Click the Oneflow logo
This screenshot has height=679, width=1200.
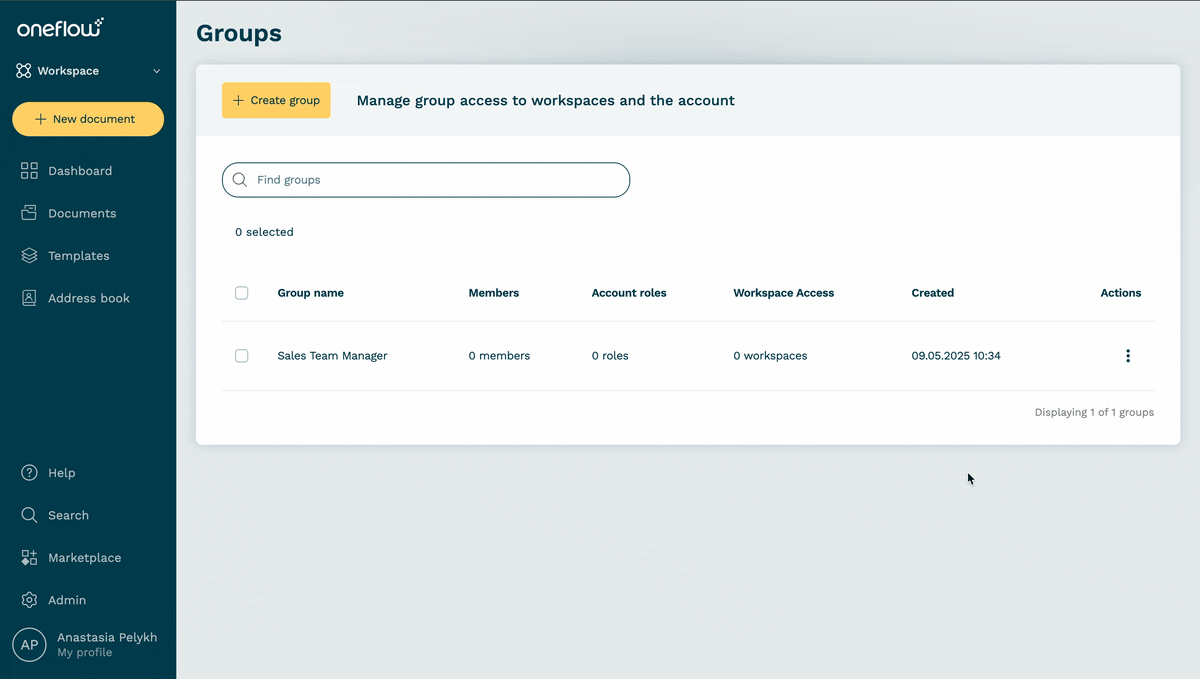tap(58, 28)
